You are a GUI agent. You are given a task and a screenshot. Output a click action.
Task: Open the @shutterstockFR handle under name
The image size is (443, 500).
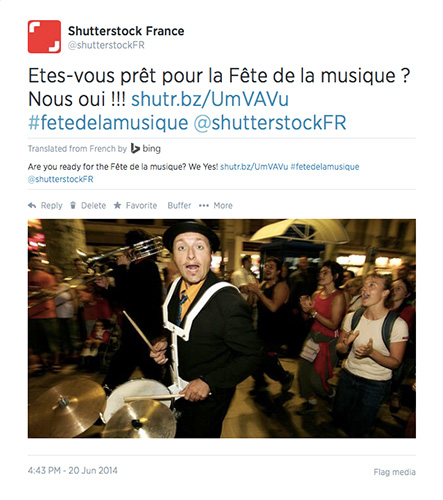coord(106,45)
